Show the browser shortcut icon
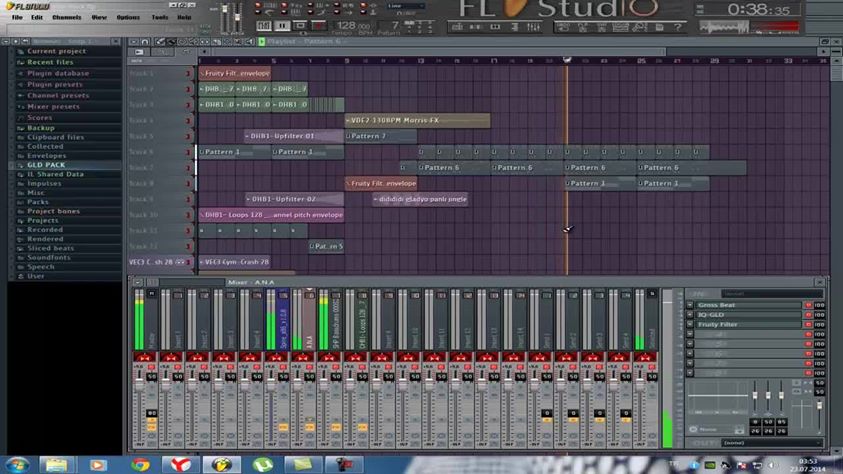Viewport: 843px width, 474px height. [514, 26]
